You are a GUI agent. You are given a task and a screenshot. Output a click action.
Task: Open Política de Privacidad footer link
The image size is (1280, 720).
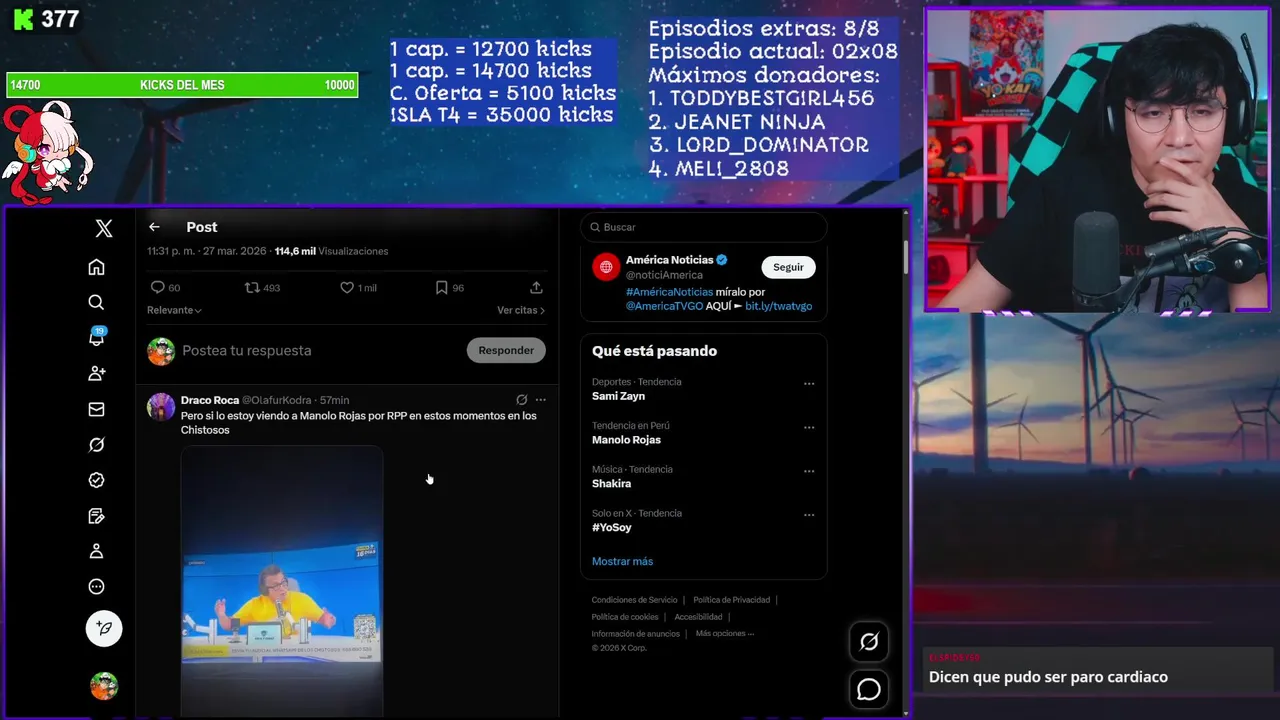point(731,600)
